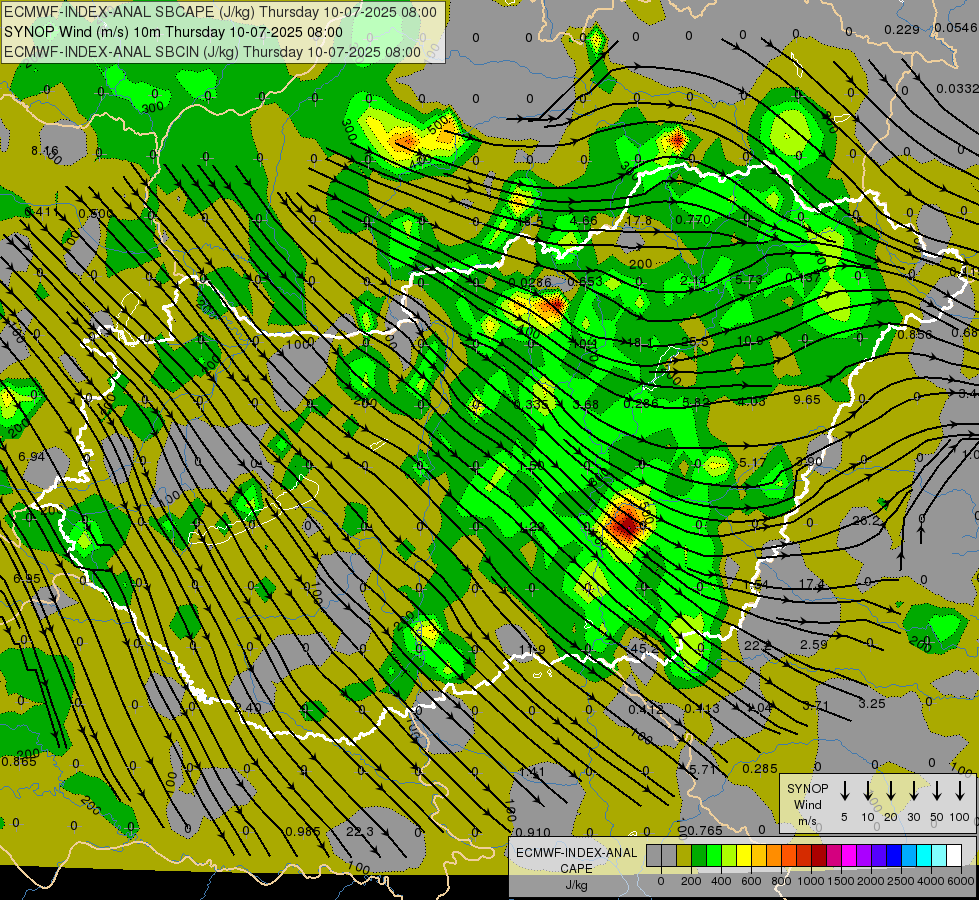This screenshot has width=979, height=900.
Task: Click the 600 tick label on CAPE scale
Action: (751, 881)
